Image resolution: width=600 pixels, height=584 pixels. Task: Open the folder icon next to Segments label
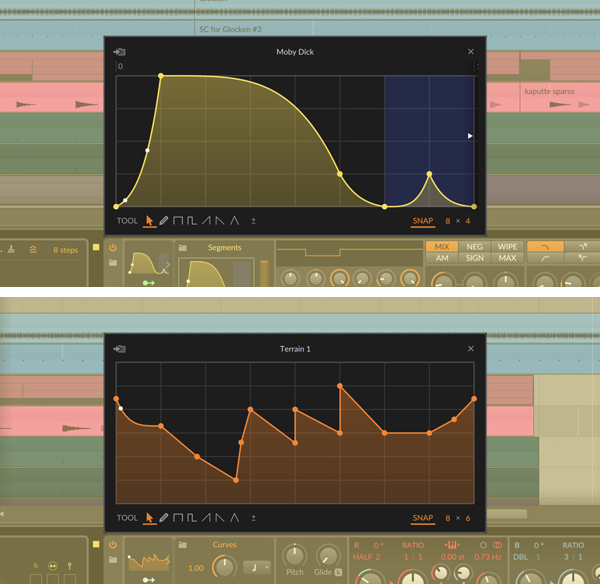183,248
